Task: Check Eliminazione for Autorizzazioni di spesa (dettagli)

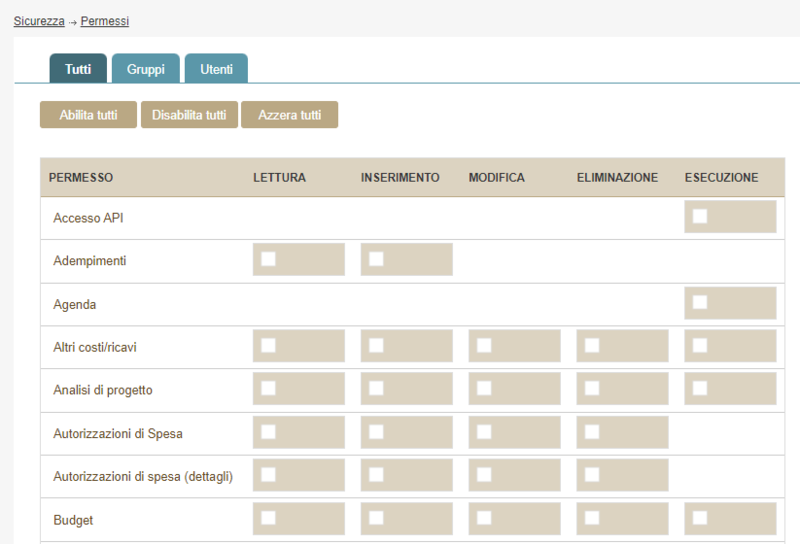Action: [592, 474]
